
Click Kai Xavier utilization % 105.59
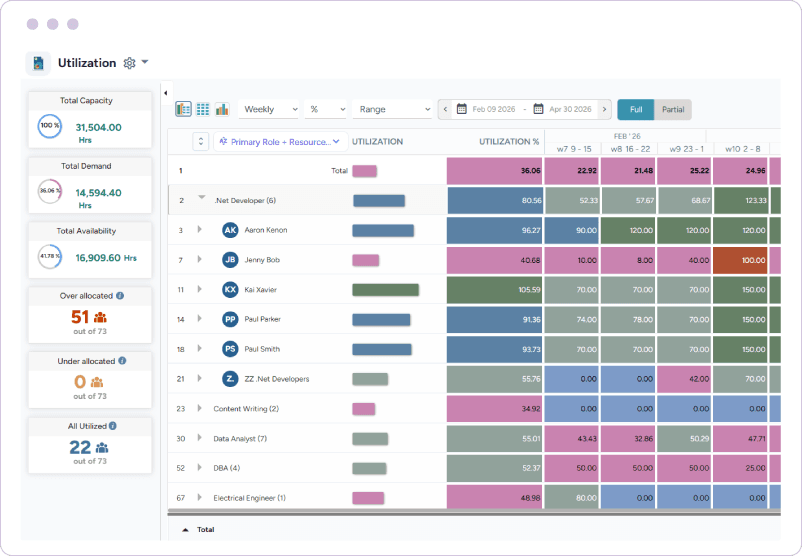[x=495, y=290]
